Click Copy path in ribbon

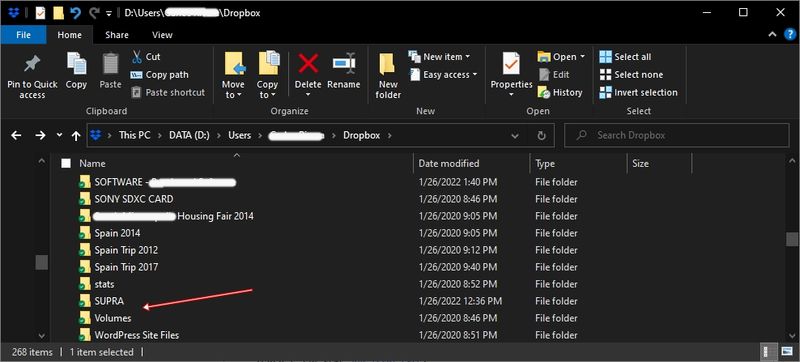(159, 74)
